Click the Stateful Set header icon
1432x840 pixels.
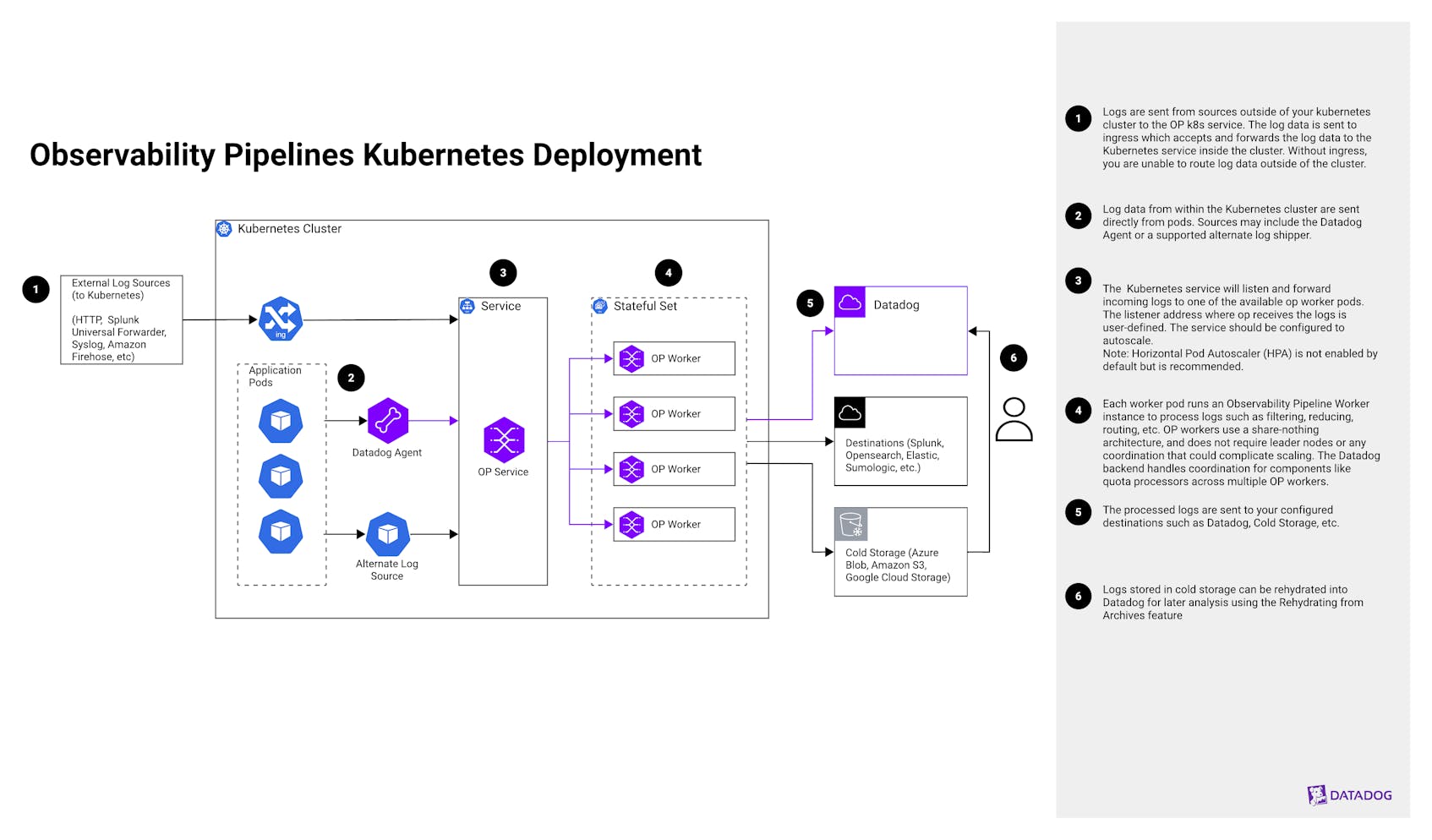600,306
